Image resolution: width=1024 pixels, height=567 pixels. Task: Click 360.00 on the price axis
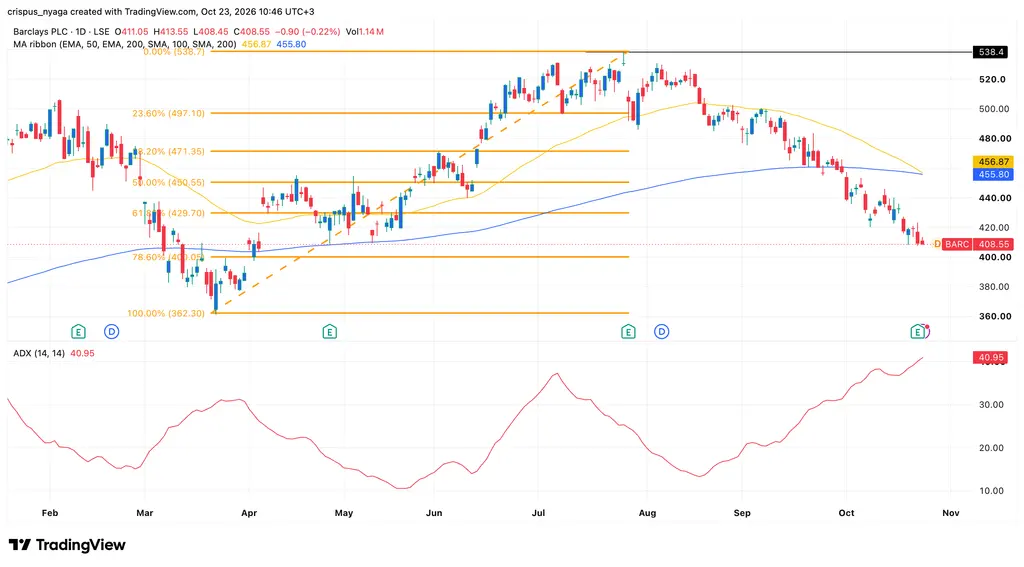pos(994,316)
